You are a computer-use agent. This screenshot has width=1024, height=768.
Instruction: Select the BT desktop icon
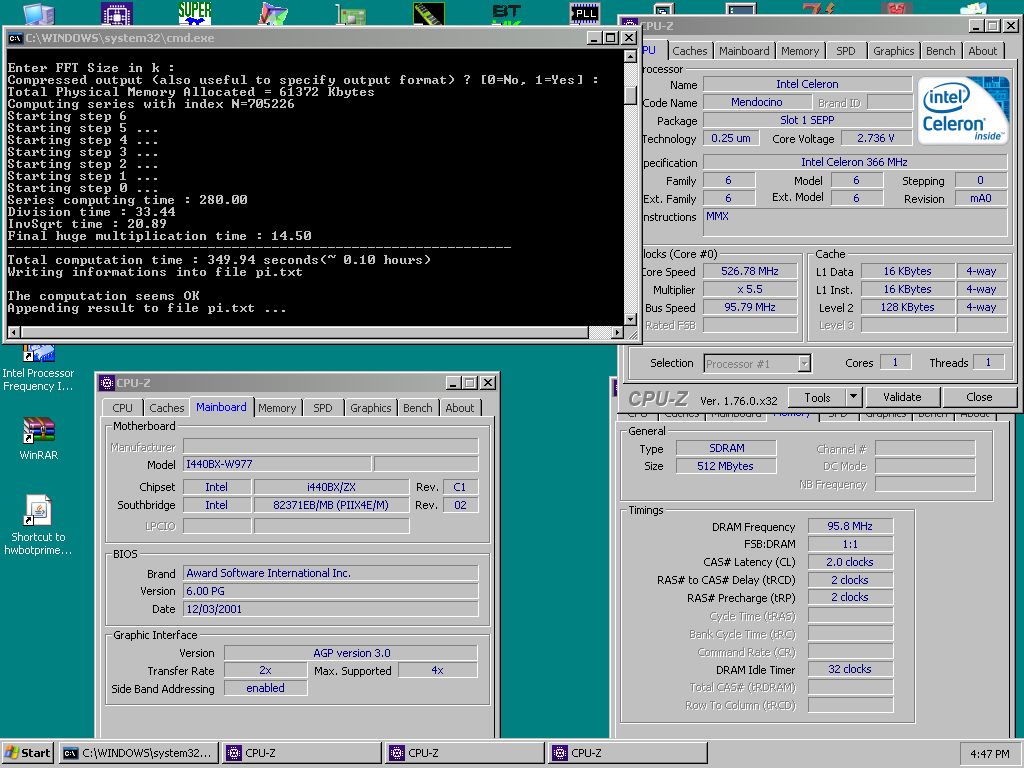(507, 13)
